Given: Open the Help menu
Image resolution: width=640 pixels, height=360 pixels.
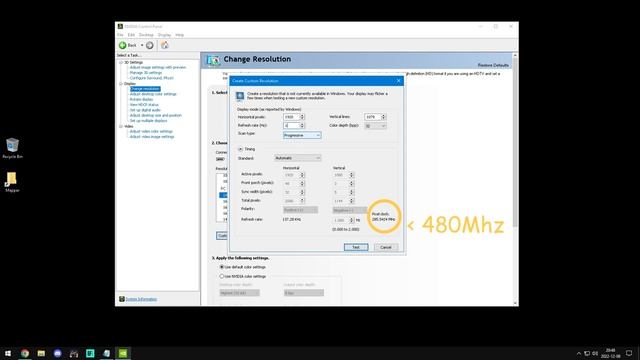Looking at the screenshot, I should point(180,35).
